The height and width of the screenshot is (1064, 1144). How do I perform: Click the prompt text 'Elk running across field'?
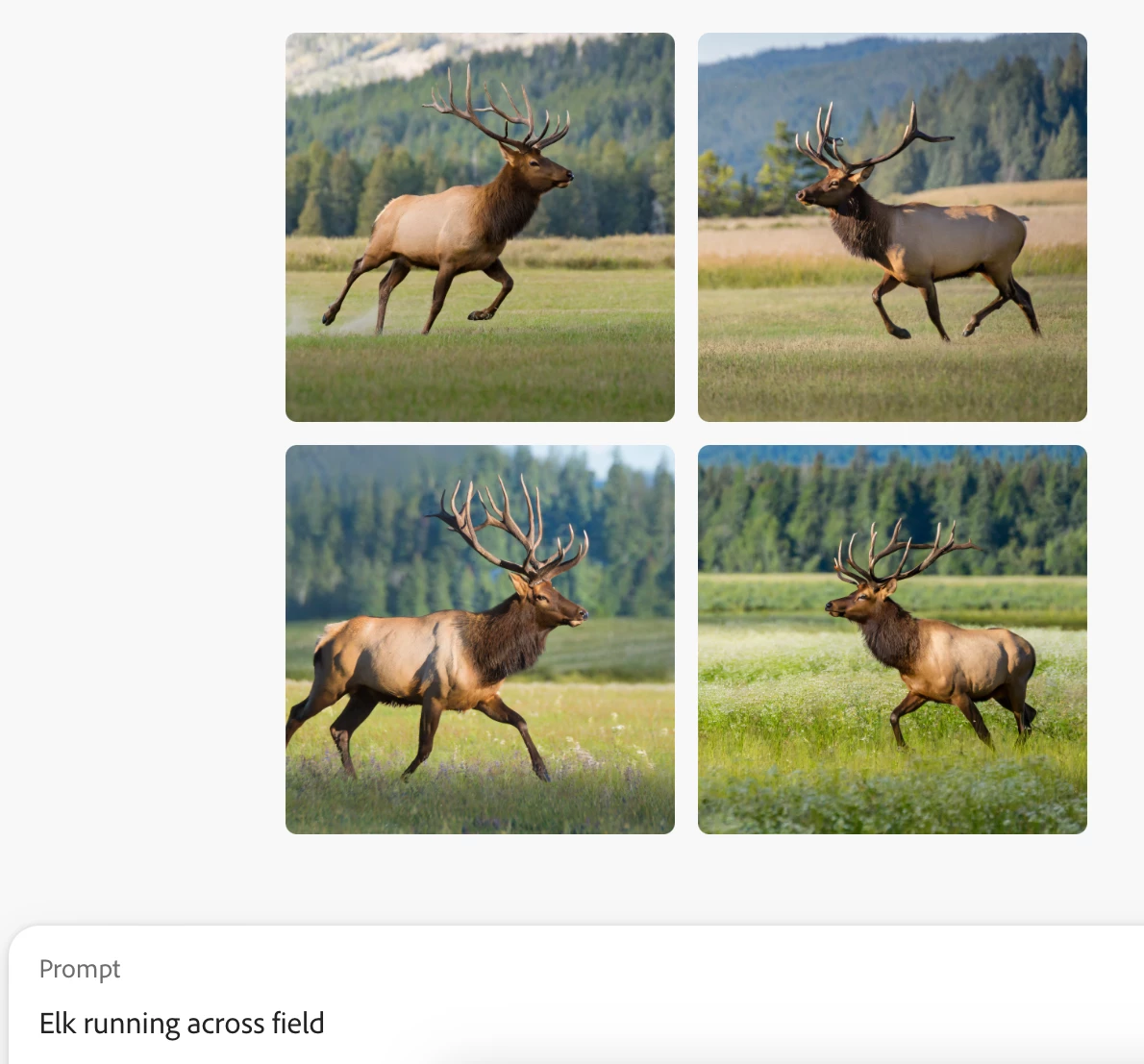tap(182, 1024)
